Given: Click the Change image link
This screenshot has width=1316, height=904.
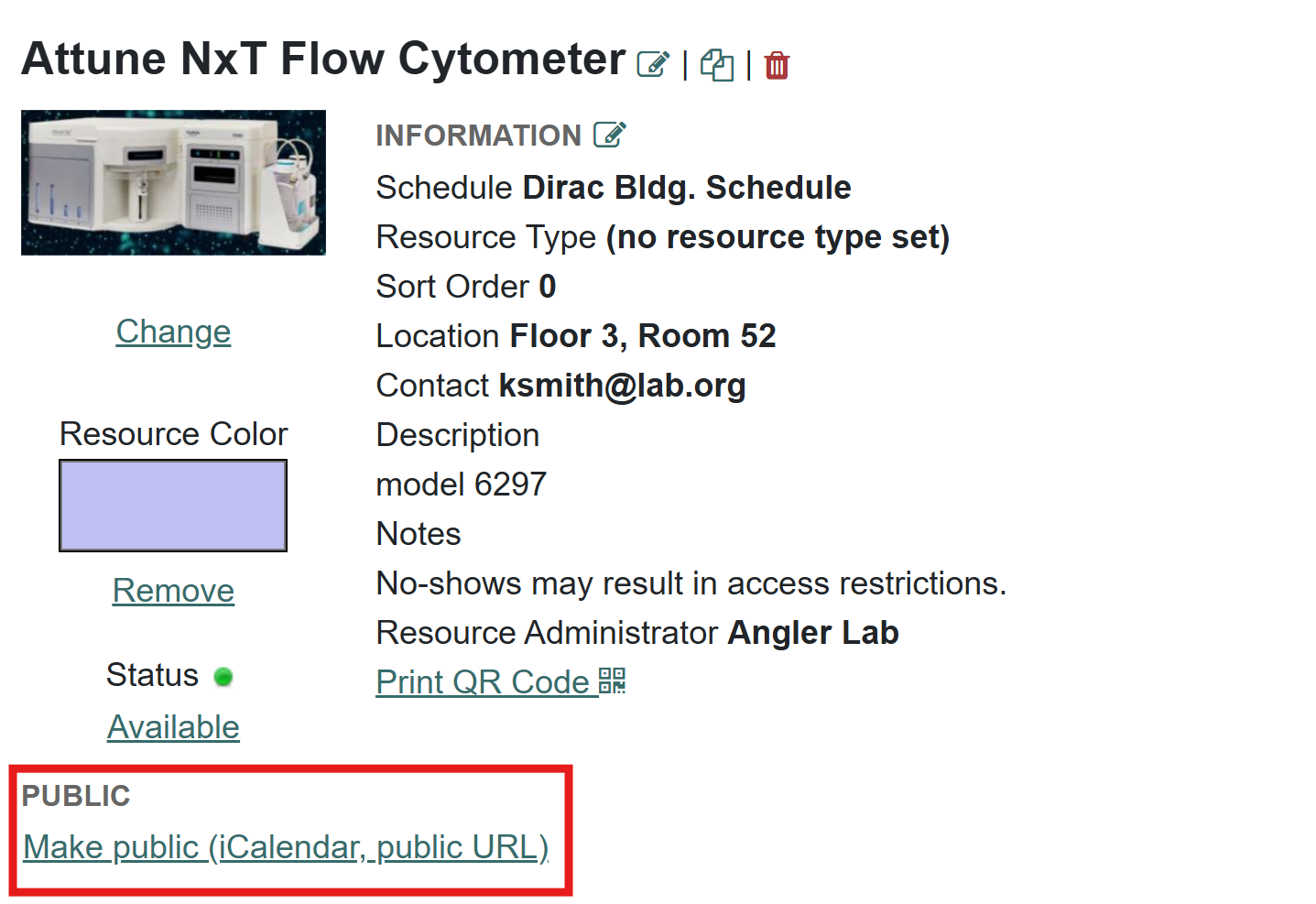Looking at the screenshot, I should 173,332.
